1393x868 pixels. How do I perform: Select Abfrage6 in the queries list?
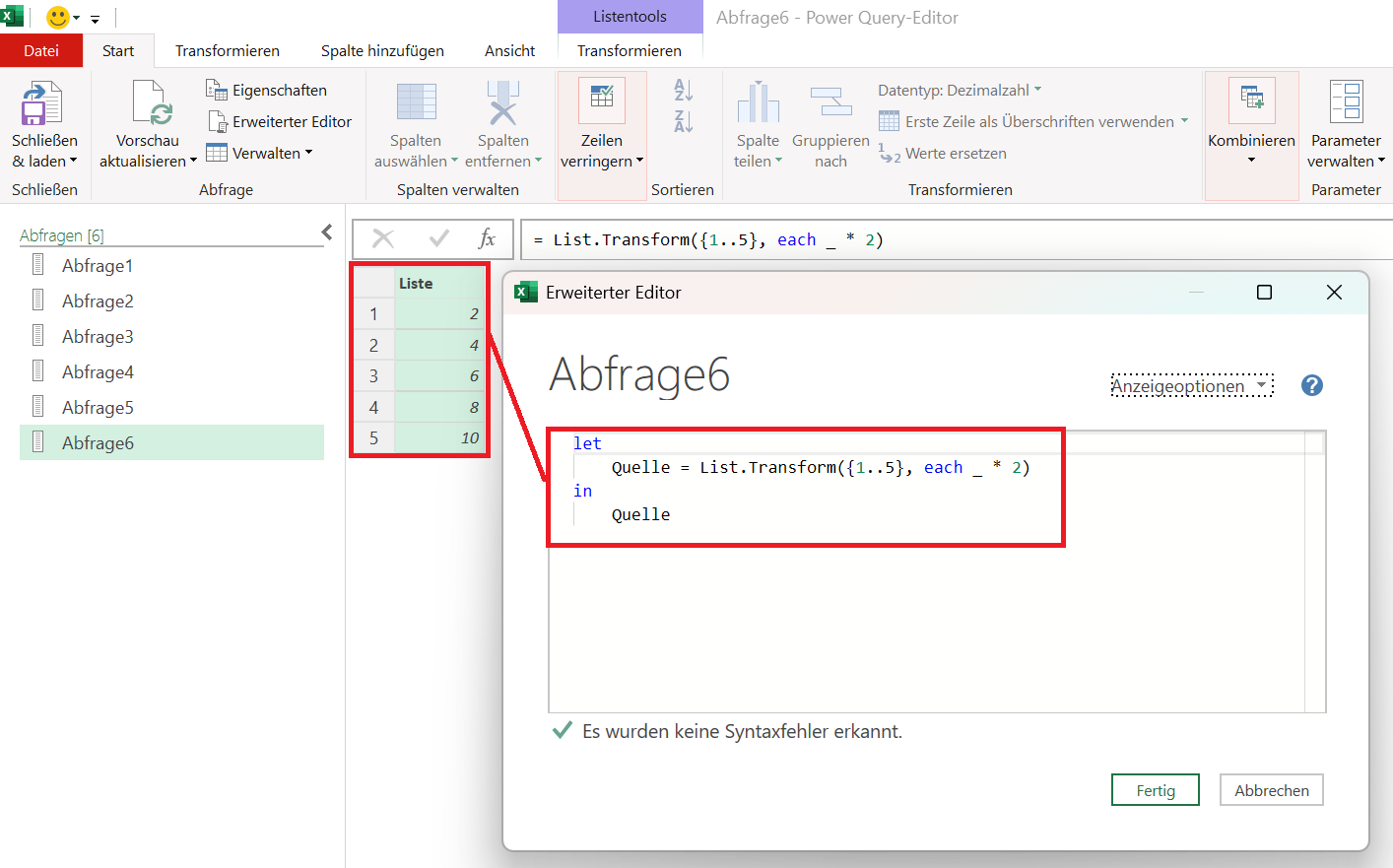[x=171, y=442]
